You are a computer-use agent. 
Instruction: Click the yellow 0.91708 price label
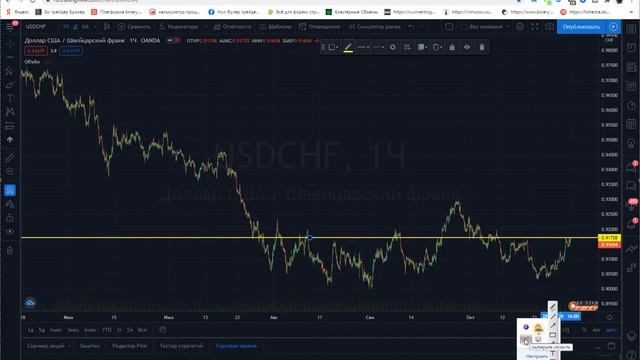click(x=609, y=238)
